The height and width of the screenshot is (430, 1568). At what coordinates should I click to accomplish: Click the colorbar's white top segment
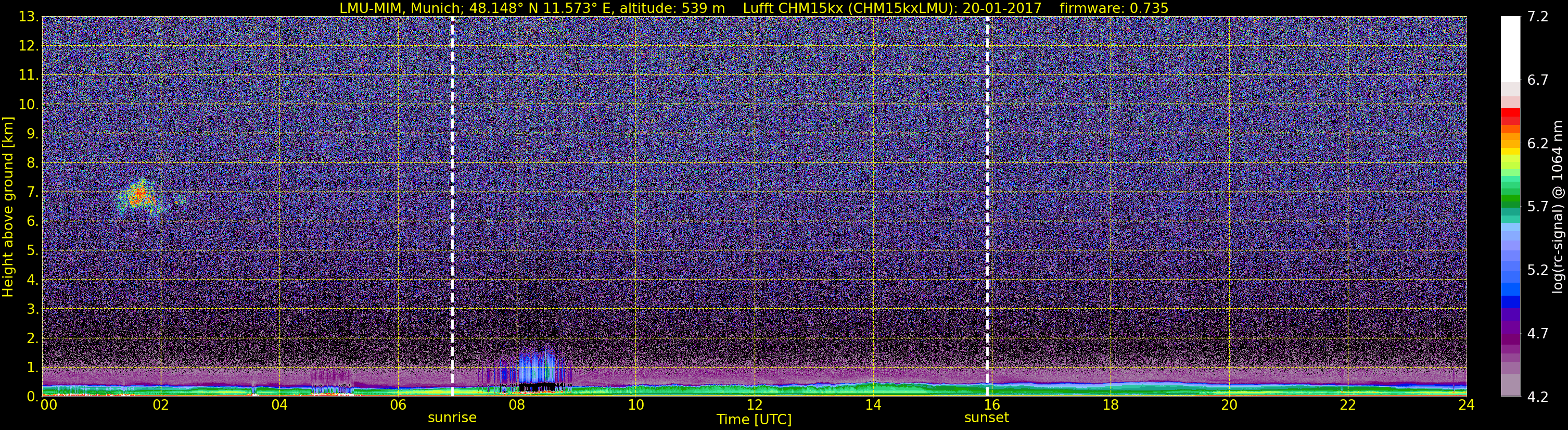pyautogui.click(x=1510, y=49)
